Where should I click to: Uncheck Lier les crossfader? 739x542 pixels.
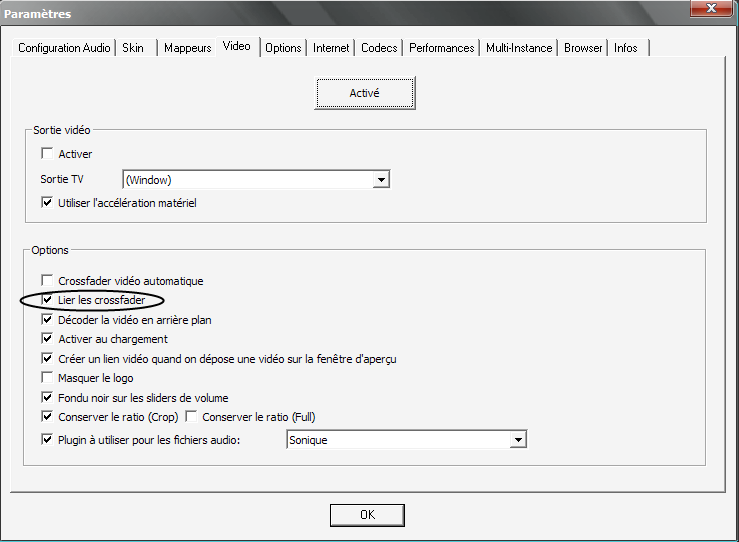pyautogui.click(x=47, y=300)
